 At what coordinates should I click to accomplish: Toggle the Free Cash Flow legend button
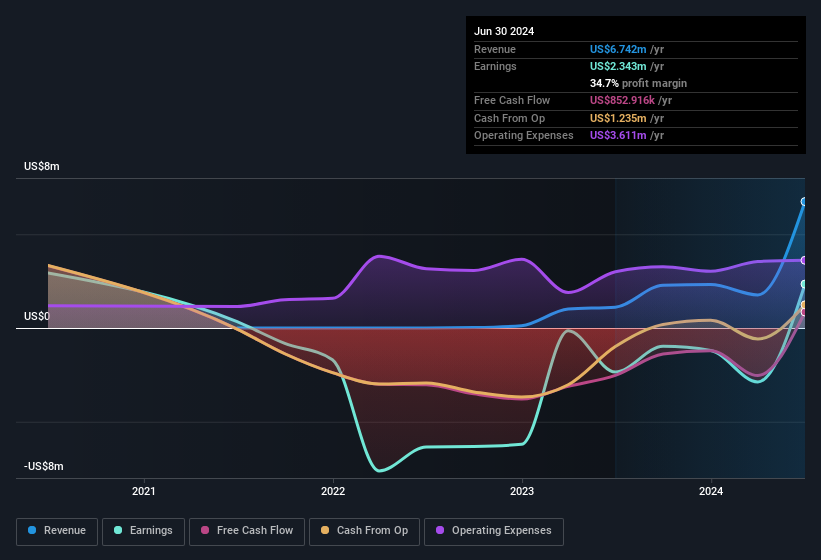247,531
